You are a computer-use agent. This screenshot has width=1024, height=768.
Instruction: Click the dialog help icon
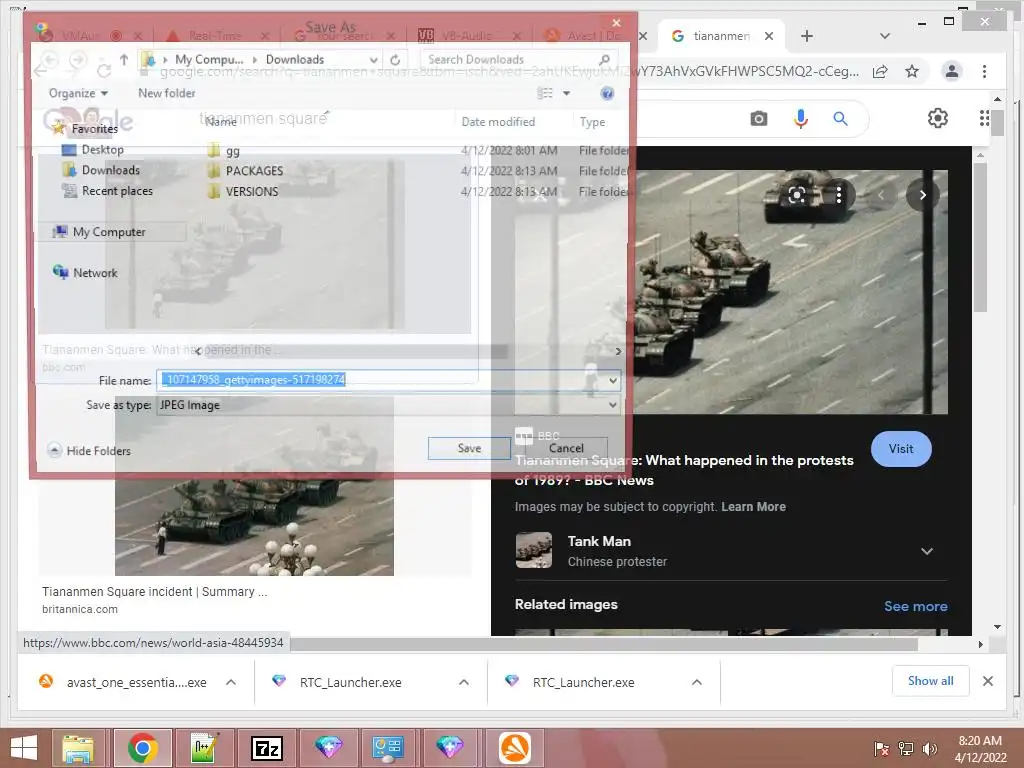point(607,93)
